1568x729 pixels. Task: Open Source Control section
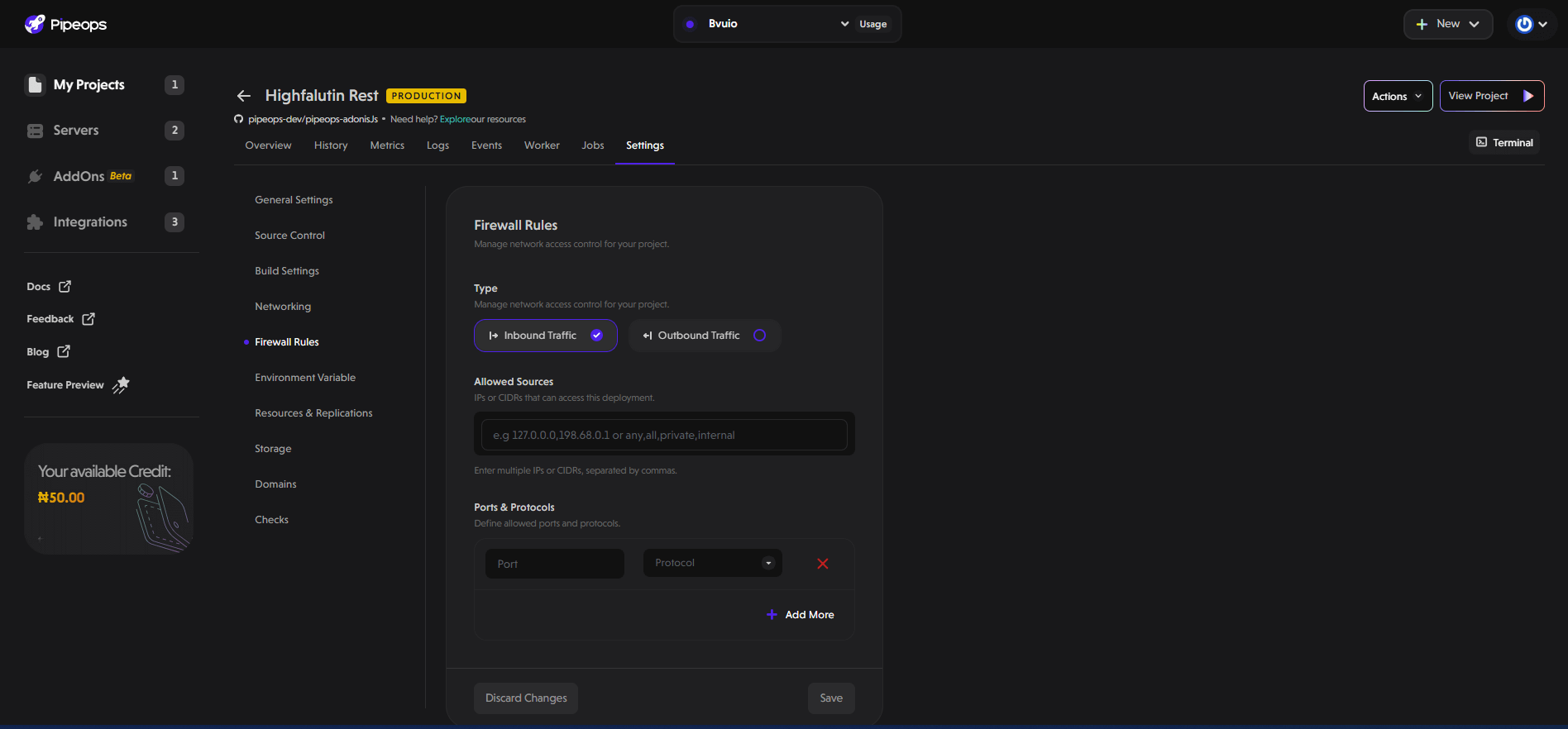289,236
